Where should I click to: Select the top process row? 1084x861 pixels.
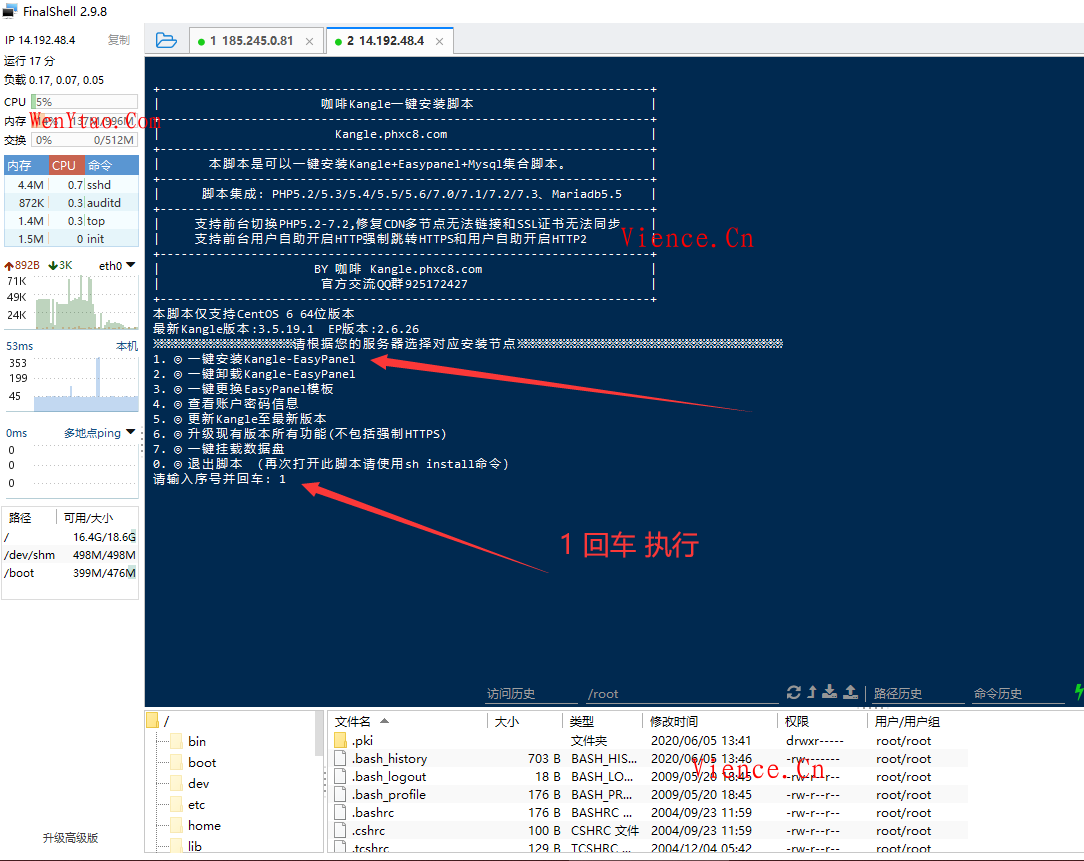click(x=72, y=221)
